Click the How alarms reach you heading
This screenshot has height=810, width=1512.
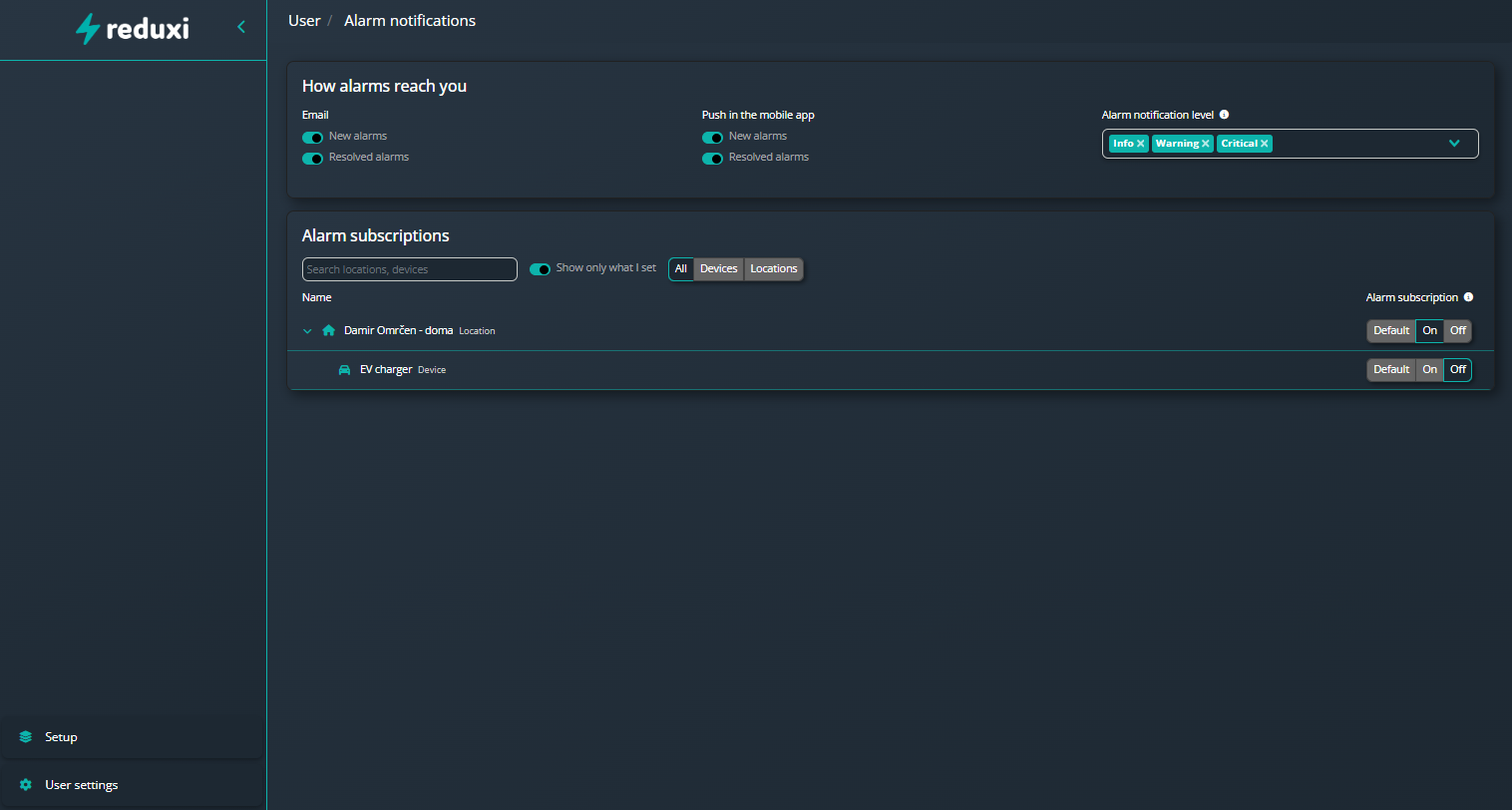coord(384,86)
